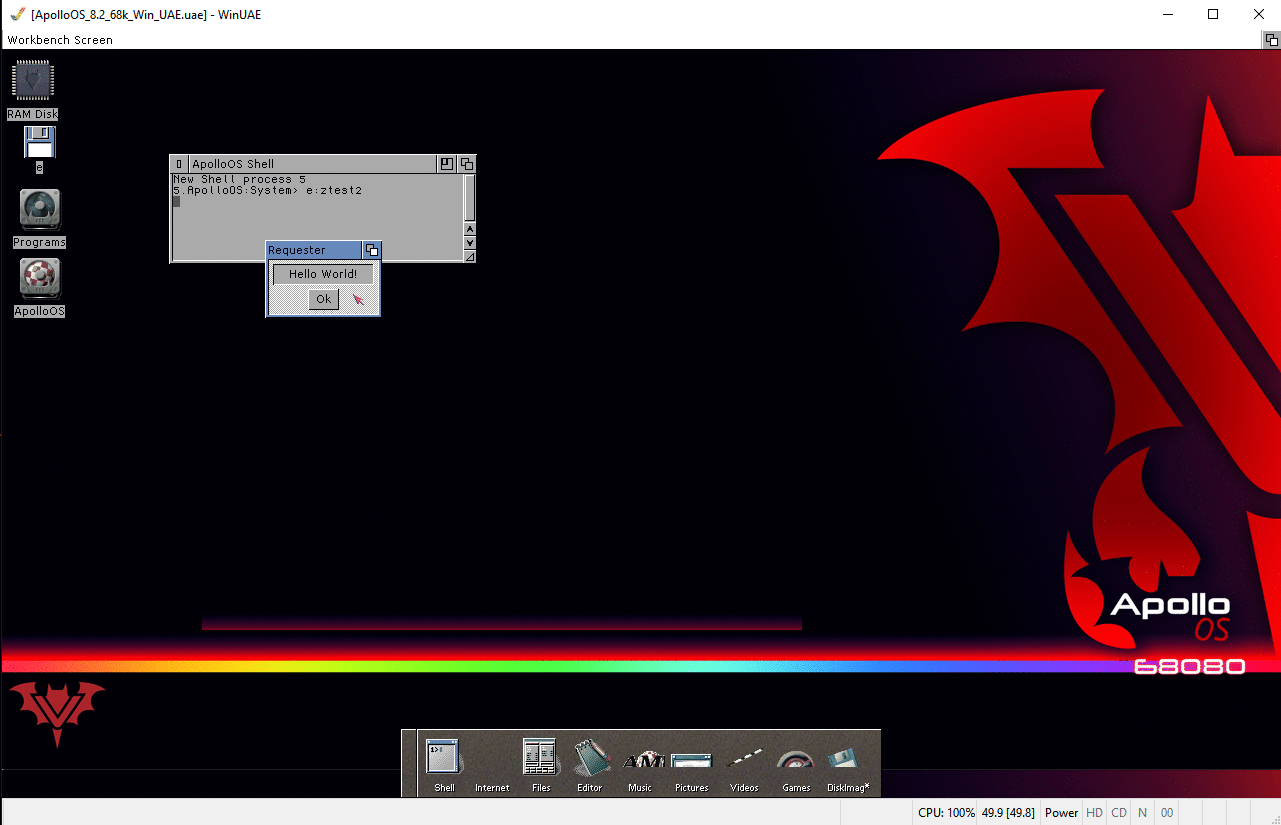Launch Files from the dock
The width and height of the screenshot is (1281, 825).
(540, 759)
